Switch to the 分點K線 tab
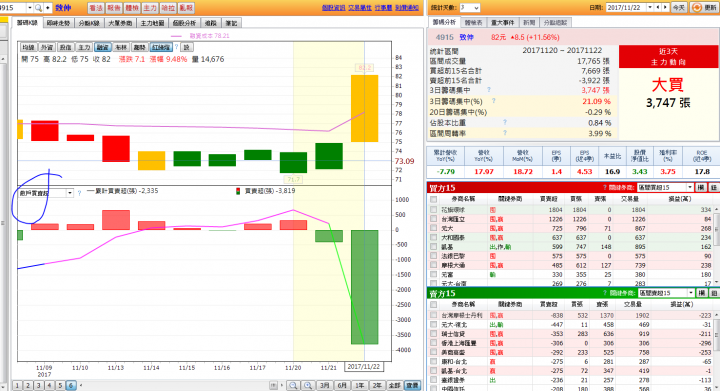 (89, 23)
